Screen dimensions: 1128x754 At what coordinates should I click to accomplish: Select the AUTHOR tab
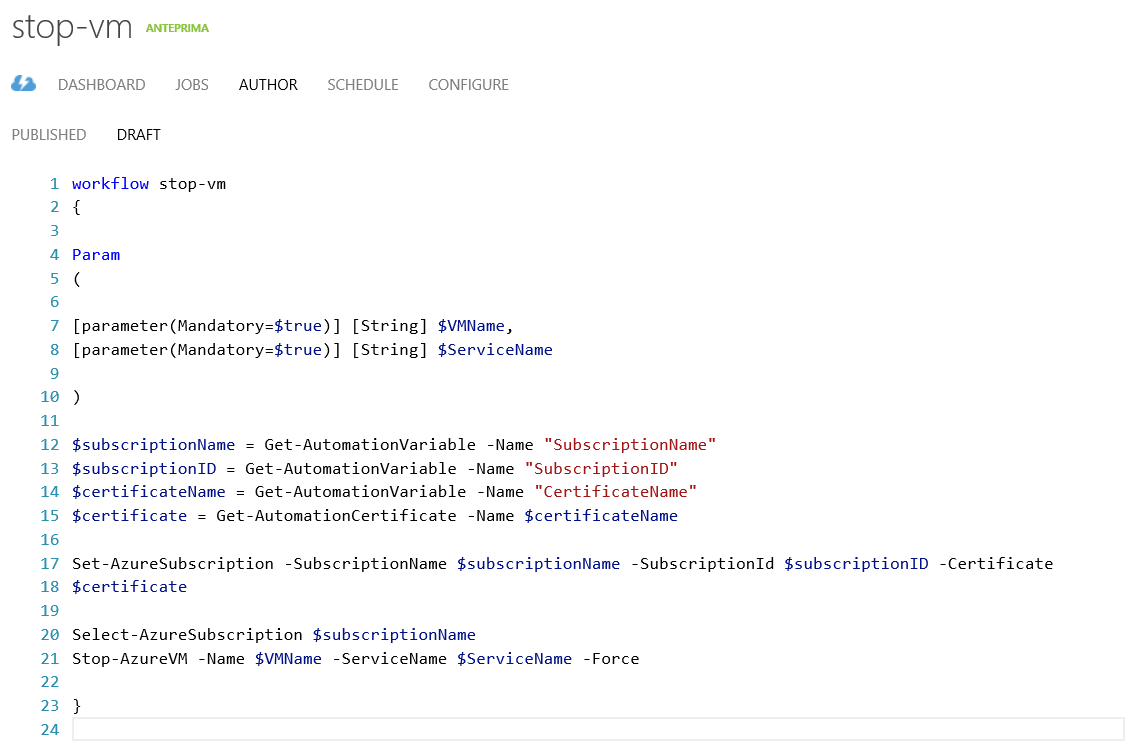[x=268, y=85]
